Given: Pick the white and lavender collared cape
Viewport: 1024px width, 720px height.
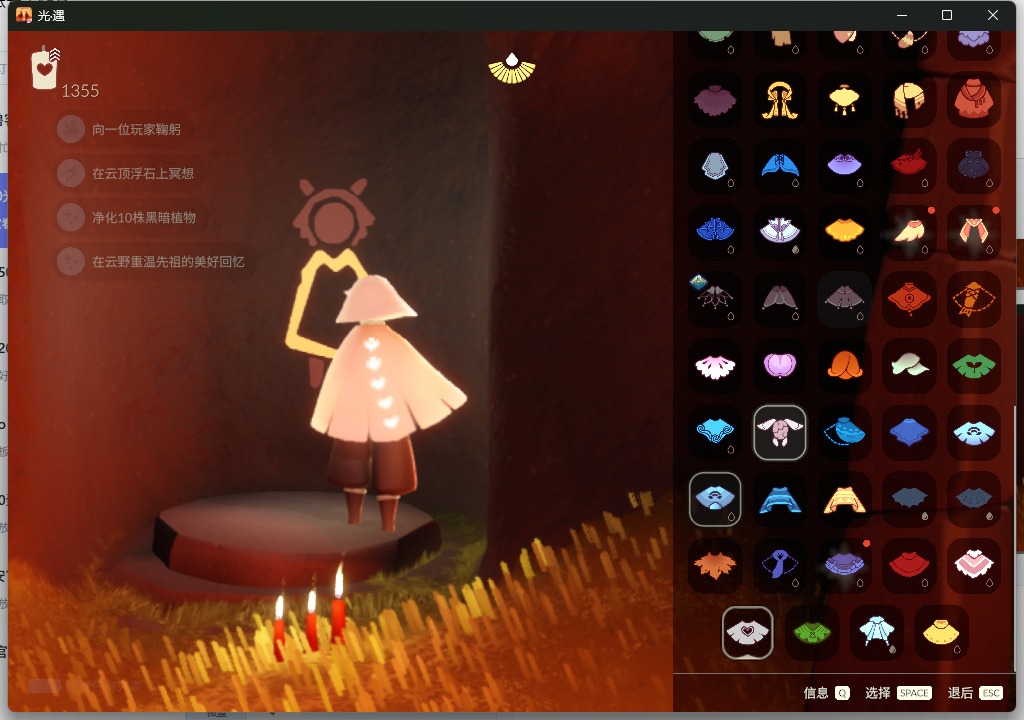Looking at the screenshot, I should point(779,231).
